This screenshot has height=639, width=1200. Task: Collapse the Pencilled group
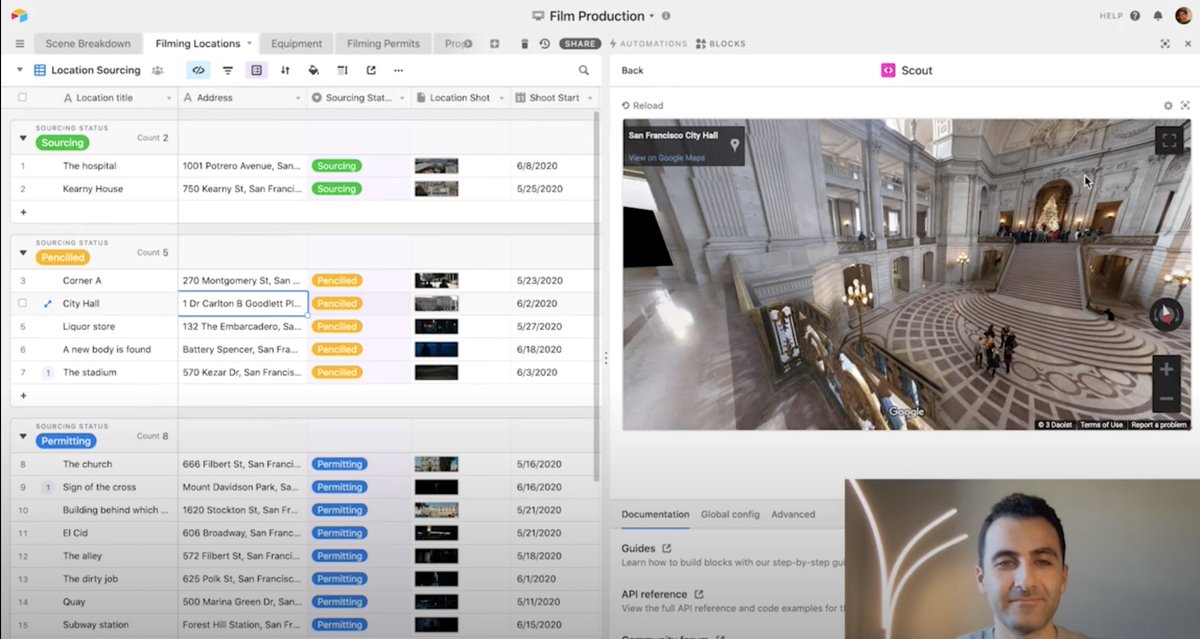[23, 253]
